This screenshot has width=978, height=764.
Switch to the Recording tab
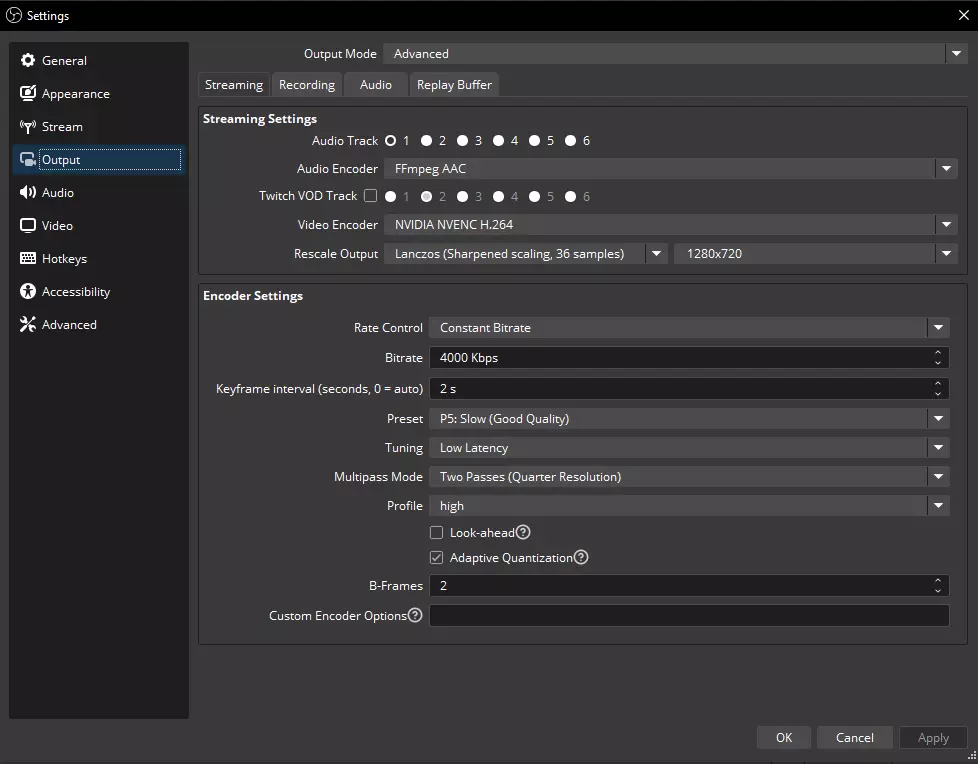(307, 85)
